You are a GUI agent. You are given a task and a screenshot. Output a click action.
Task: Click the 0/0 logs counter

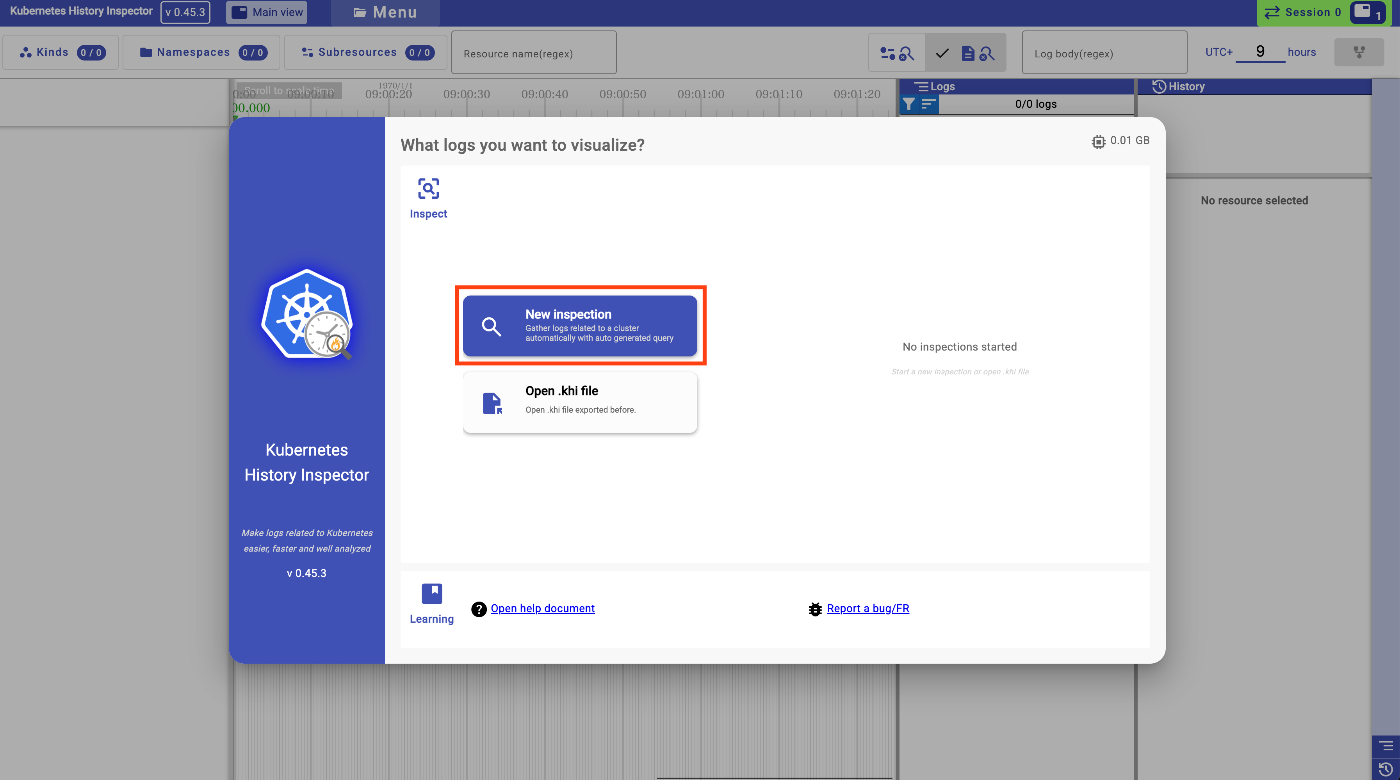(1036, 104)
